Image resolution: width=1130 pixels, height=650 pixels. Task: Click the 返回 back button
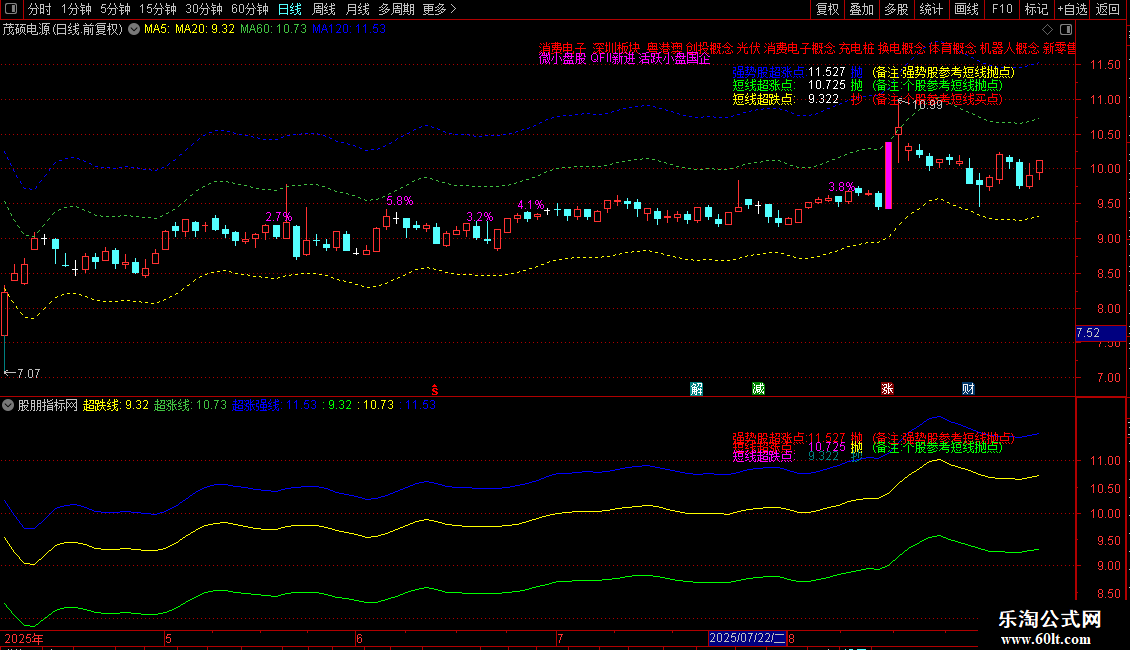1108,9
